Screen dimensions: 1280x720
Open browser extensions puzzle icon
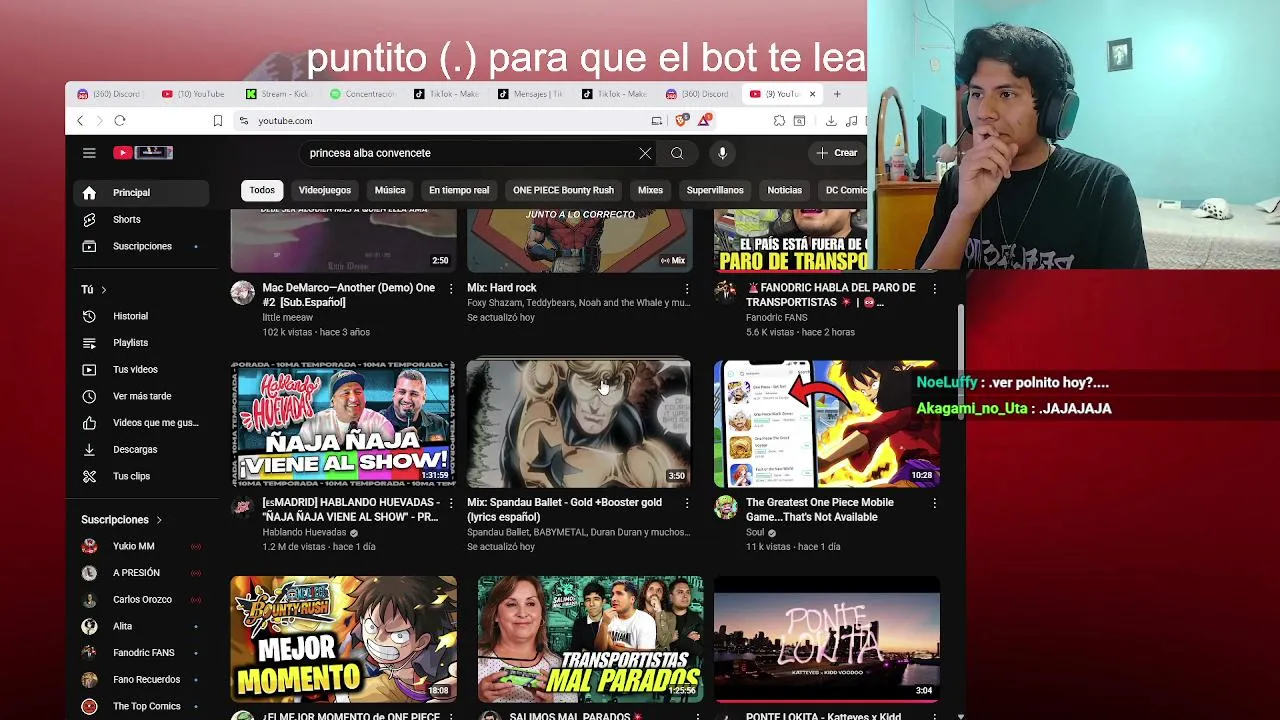pos(779,121)
